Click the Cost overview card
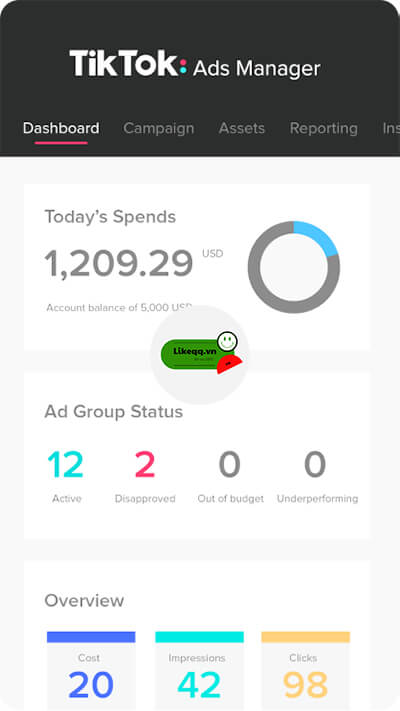400x711 pixels. pos(91,669)
